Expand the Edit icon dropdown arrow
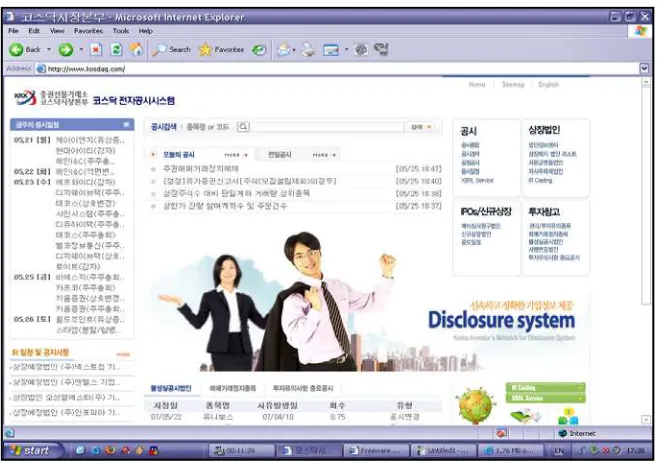The image size is (658, 462). (x=346, y=50)
